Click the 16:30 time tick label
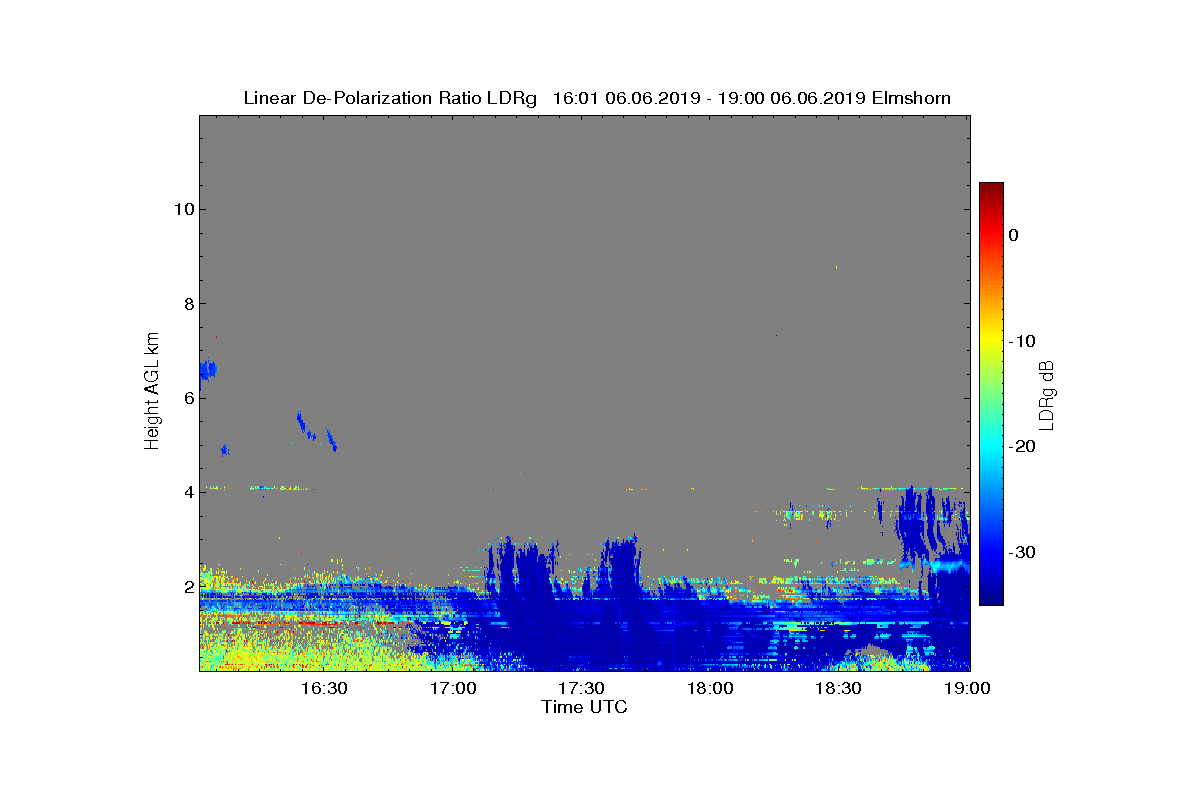The image size is (1200, 800). tap(324, 689)
